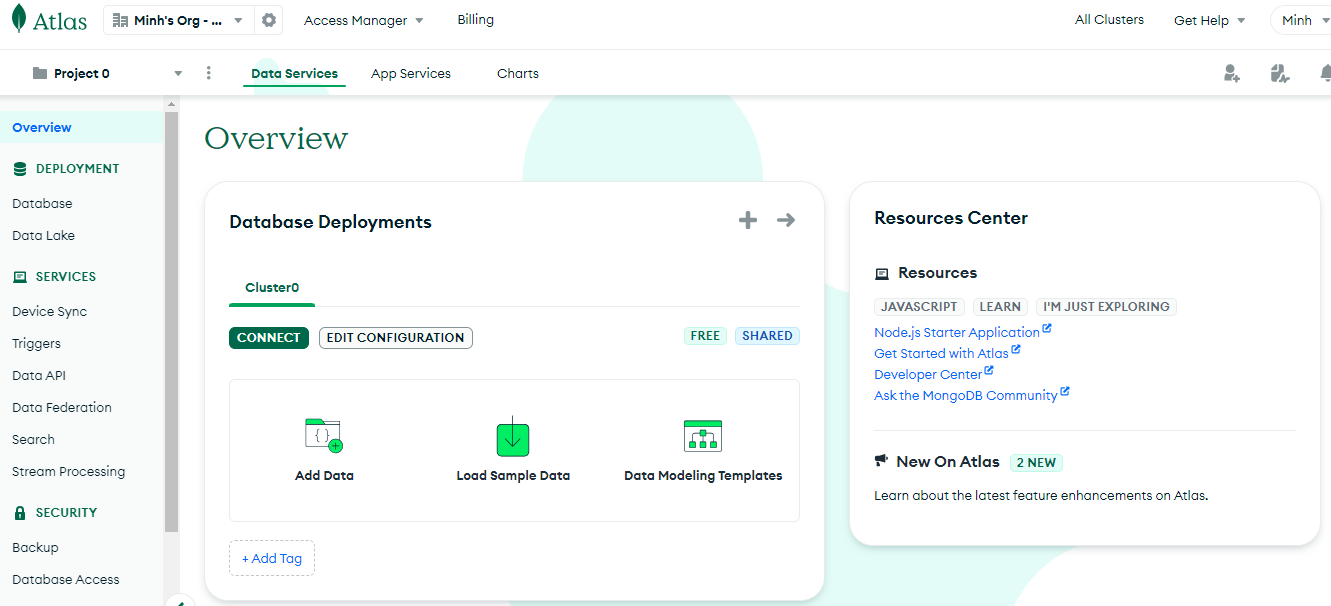Click the 2 NEW badge

1036,463
